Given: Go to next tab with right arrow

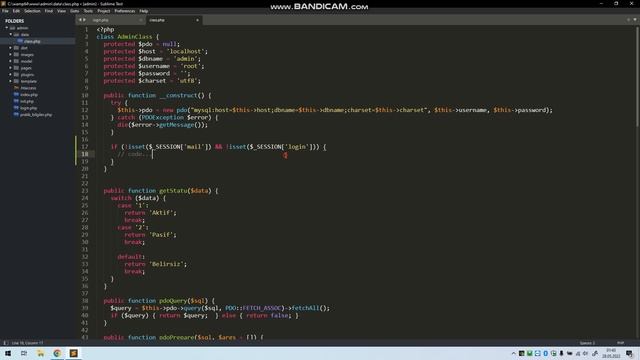Looking at the screenshot, I should (84, 20).
